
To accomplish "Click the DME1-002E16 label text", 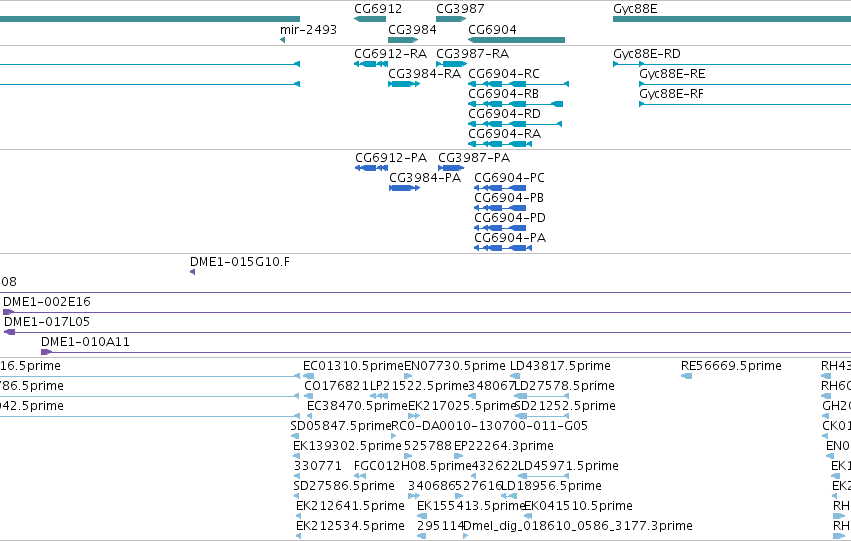I will [x=47, y=302].
